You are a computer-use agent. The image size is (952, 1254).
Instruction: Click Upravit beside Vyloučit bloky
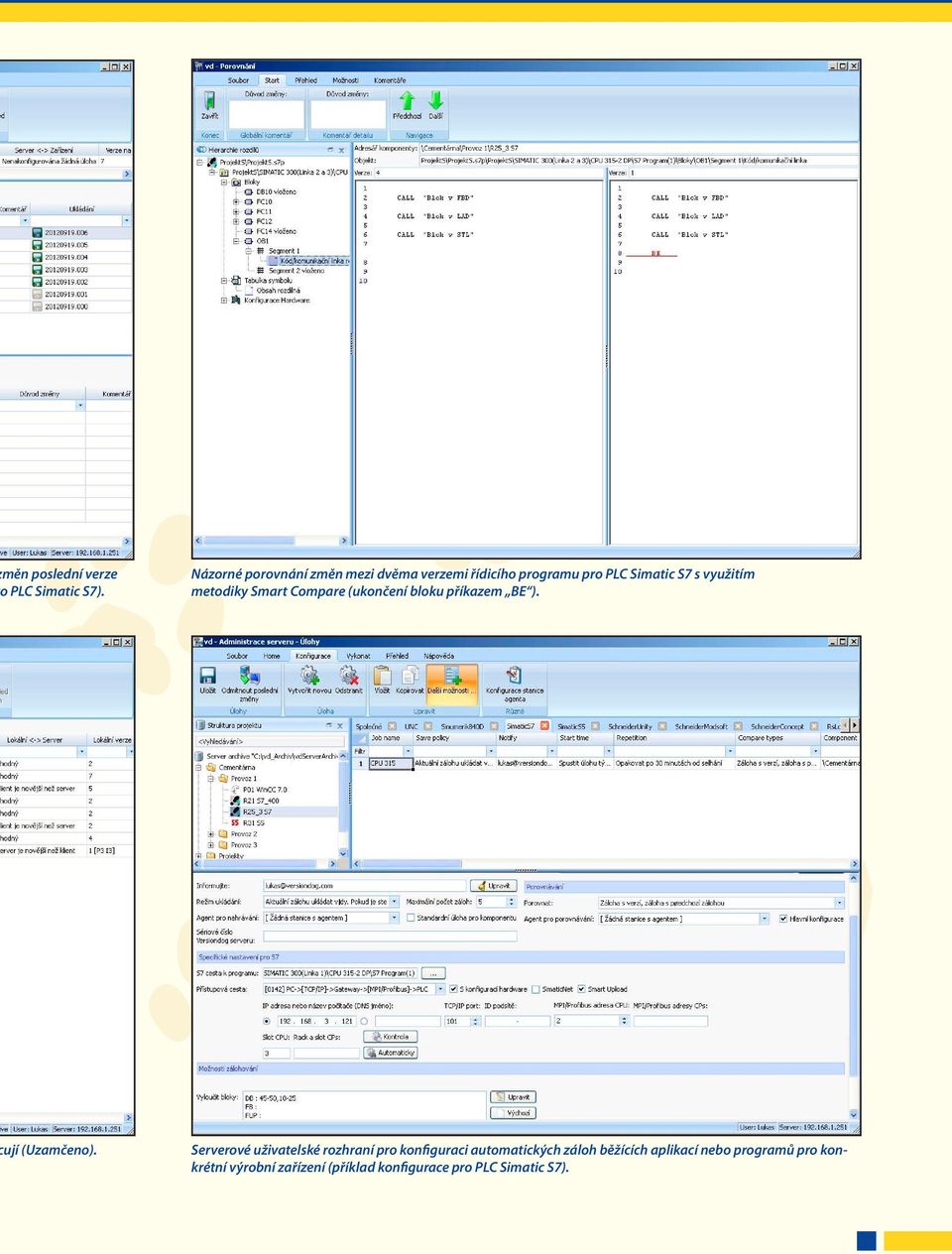coord(514,1097)
